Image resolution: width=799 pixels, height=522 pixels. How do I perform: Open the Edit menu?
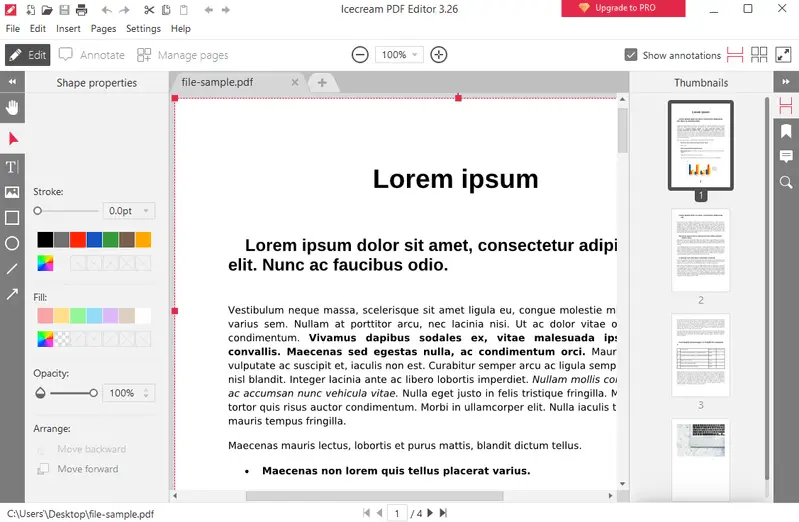click(x=38, y=29)
